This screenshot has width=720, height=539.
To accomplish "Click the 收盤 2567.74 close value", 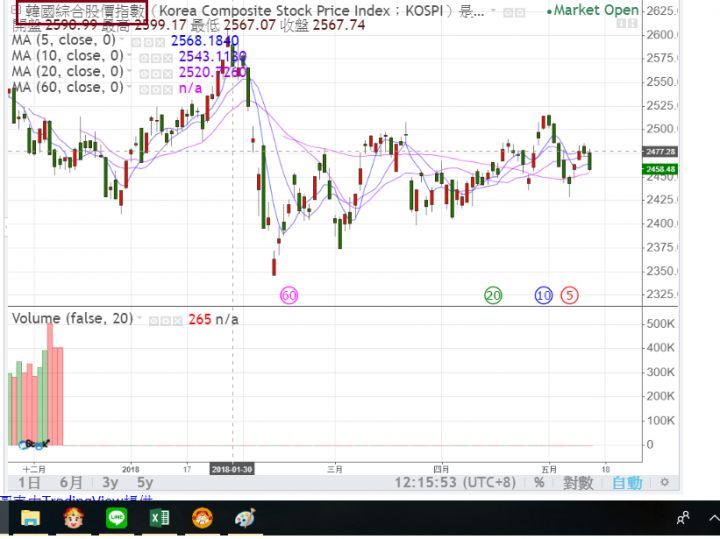I will point(323,25).
